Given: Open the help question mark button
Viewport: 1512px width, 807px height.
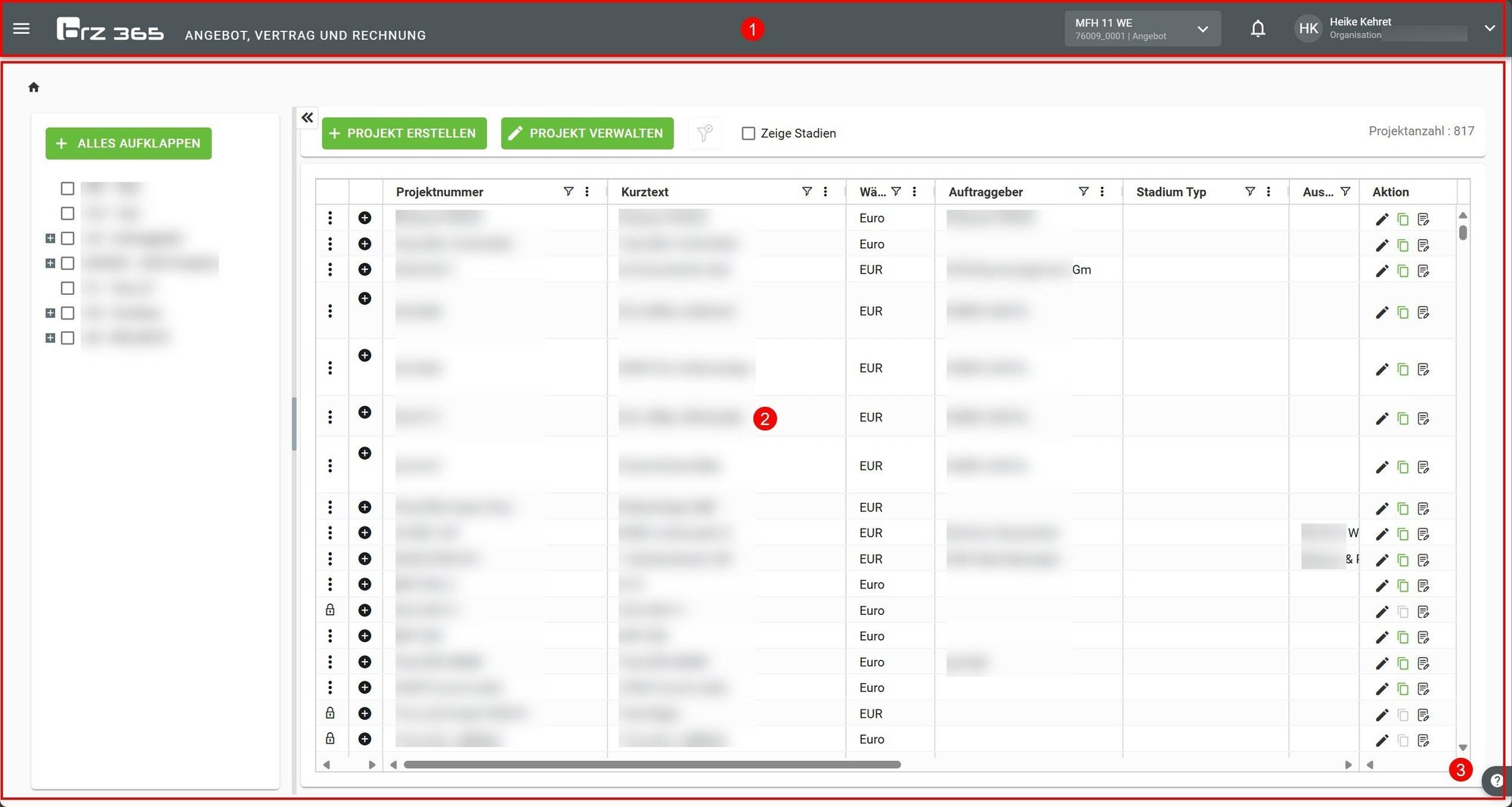Looking at the screenshot, I should pyautogui.click(x=1496, y=781).
